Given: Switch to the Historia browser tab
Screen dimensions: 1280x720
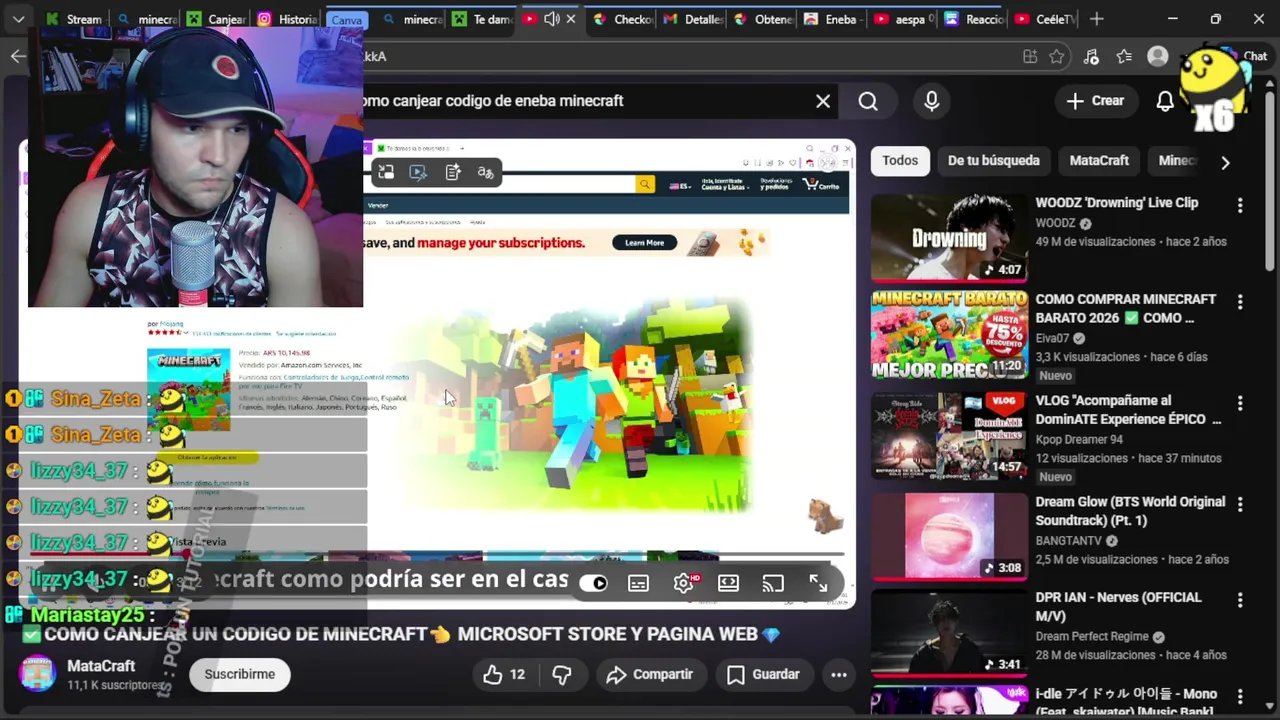Looking at the screenshot, I should (288, 19).
